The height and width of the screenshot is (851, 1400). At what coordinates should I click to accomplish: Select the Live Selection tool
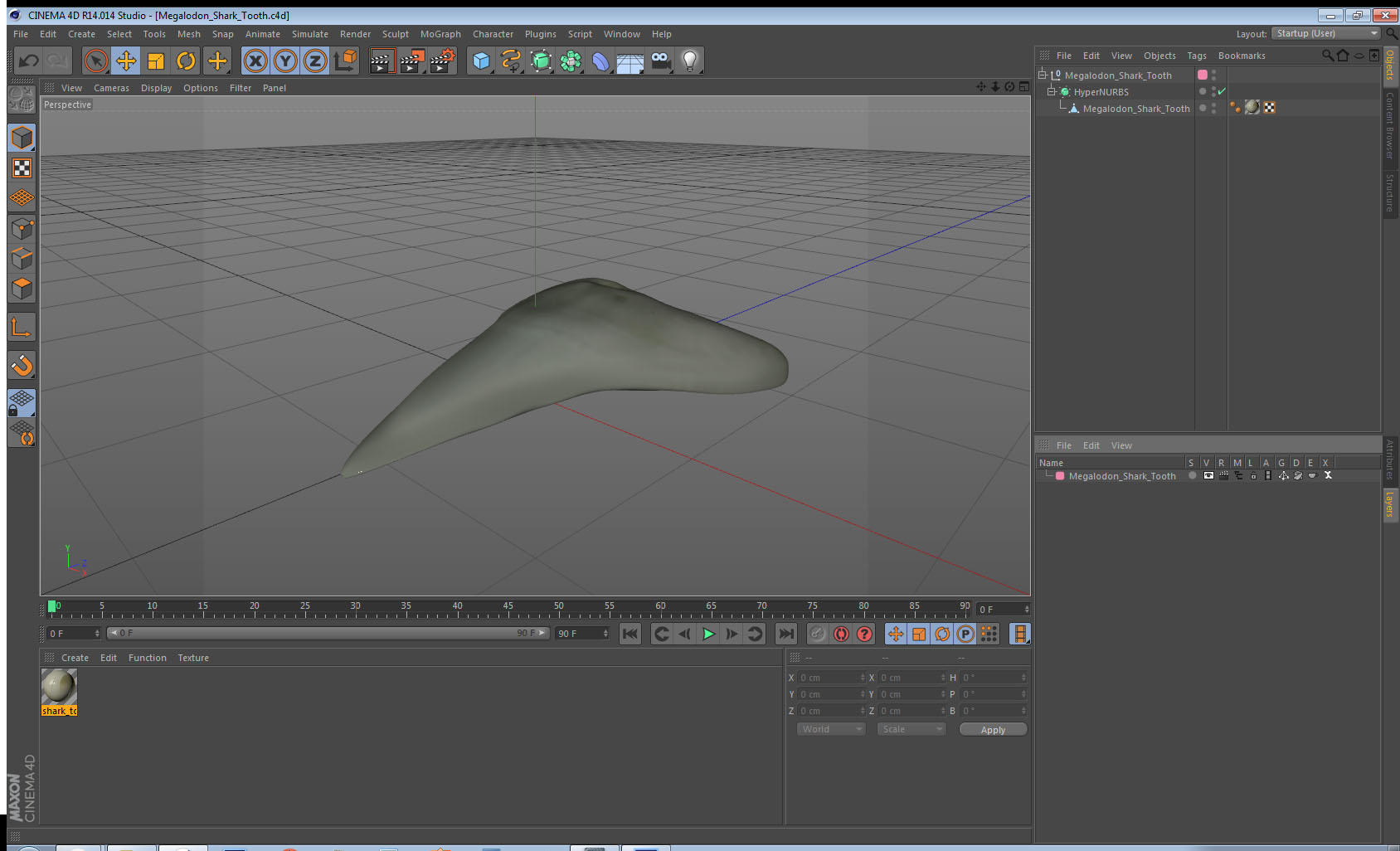96,61
